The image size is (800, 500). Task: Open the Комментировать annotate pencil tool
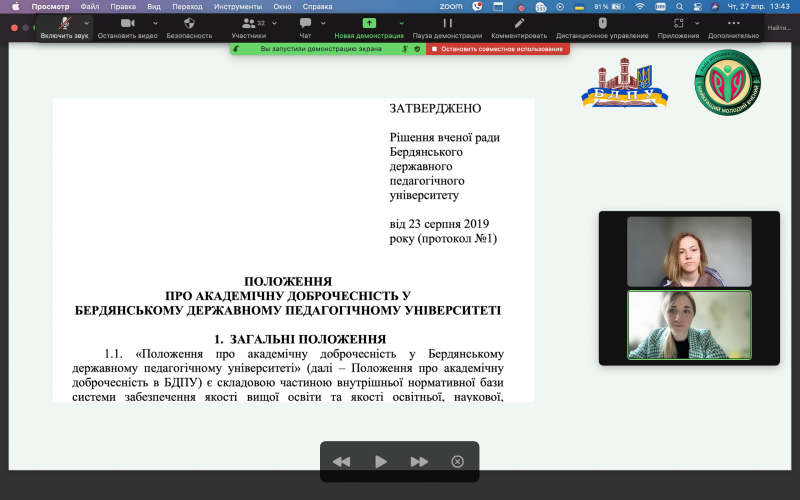519,23
